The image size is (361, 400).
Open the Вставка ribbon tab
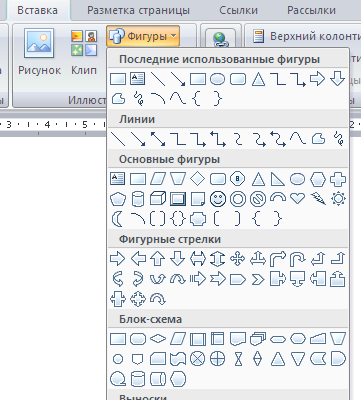click(37, 10)
